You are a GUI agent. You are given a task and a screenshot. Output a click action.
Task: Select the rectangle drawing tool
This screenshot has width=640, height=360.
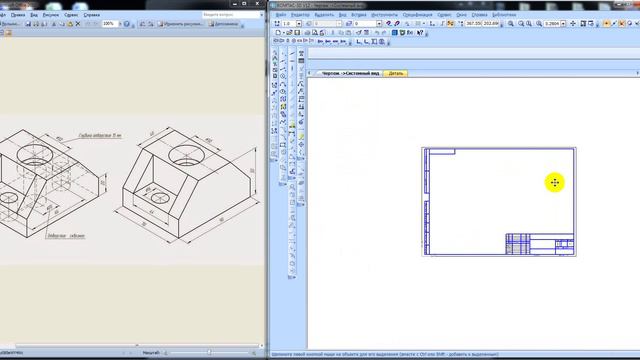pos(283,144)
